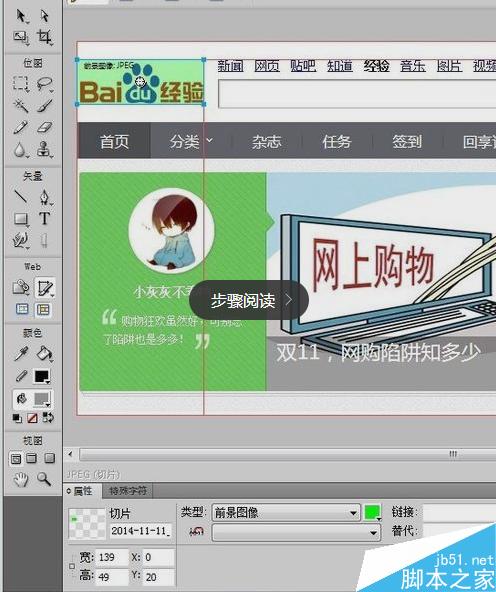The height and width of the screenshot is (592, 496).
Task: Select the Slice tool
Action: point(45,288)
